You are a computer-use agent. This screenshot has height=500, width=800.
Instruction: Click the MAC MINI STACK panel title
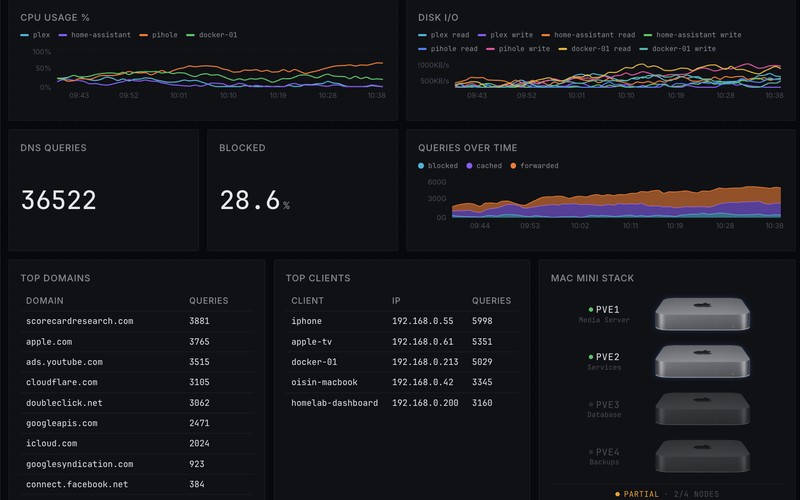592,278
